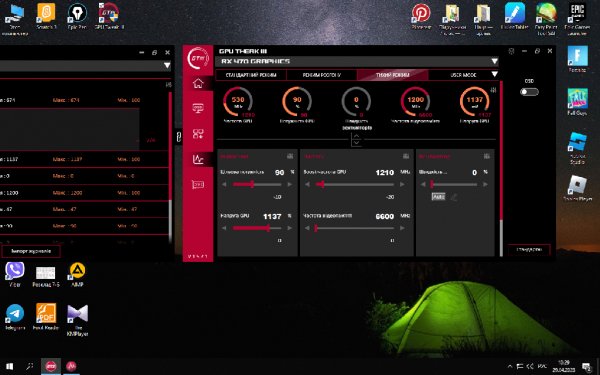
Task: Open the settings icon in the monitor window
Action: pyautogui.click(x=168, y=85)
